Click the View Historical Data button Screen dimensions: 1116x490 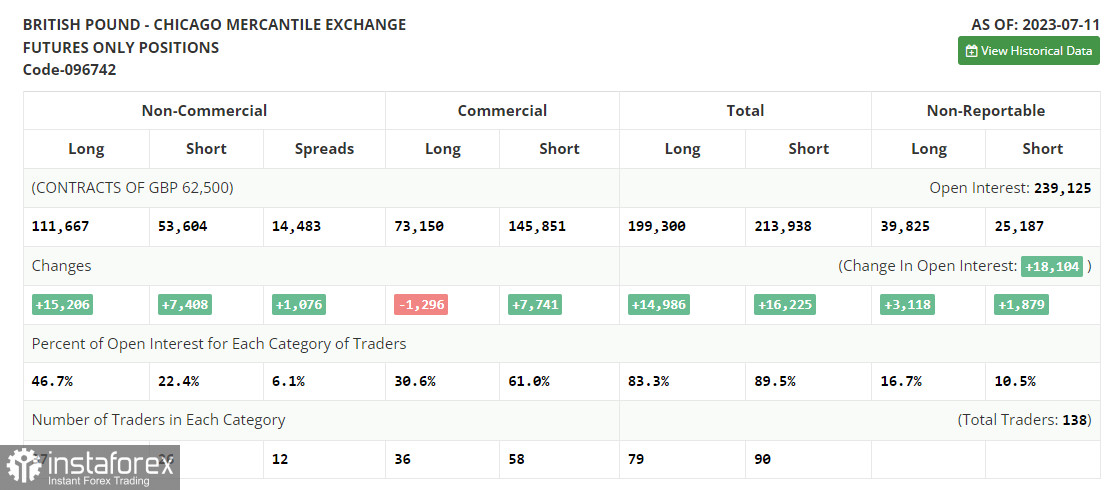pyautogui.click(x=1028, y=51)
